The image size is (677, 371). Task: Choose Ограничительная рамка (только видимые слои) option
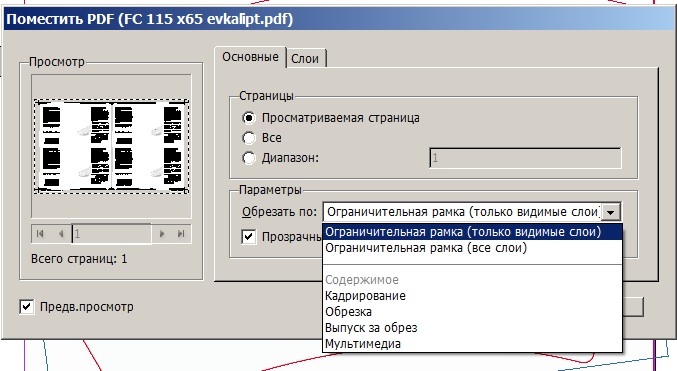click(472, 232)
